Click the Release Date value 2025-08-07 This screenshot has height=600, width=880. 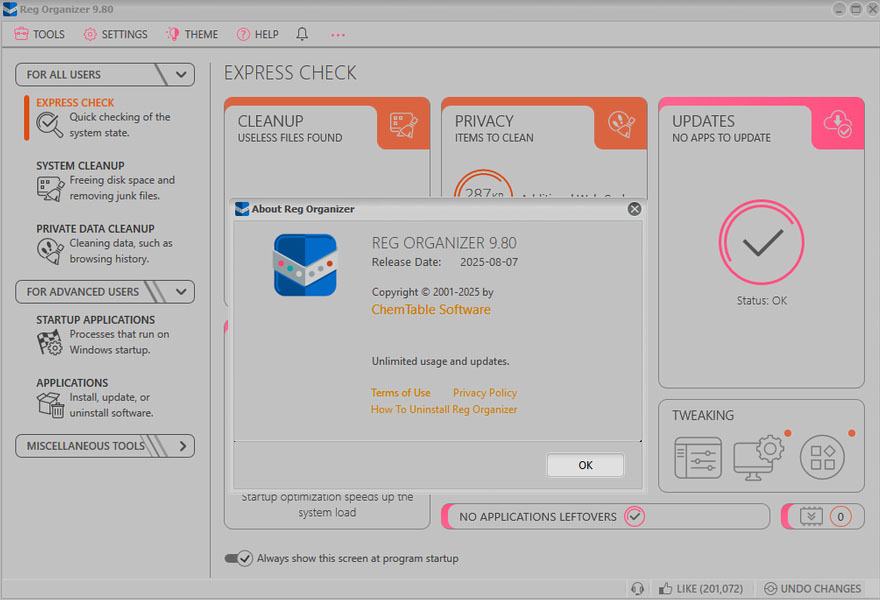point(489,262)
